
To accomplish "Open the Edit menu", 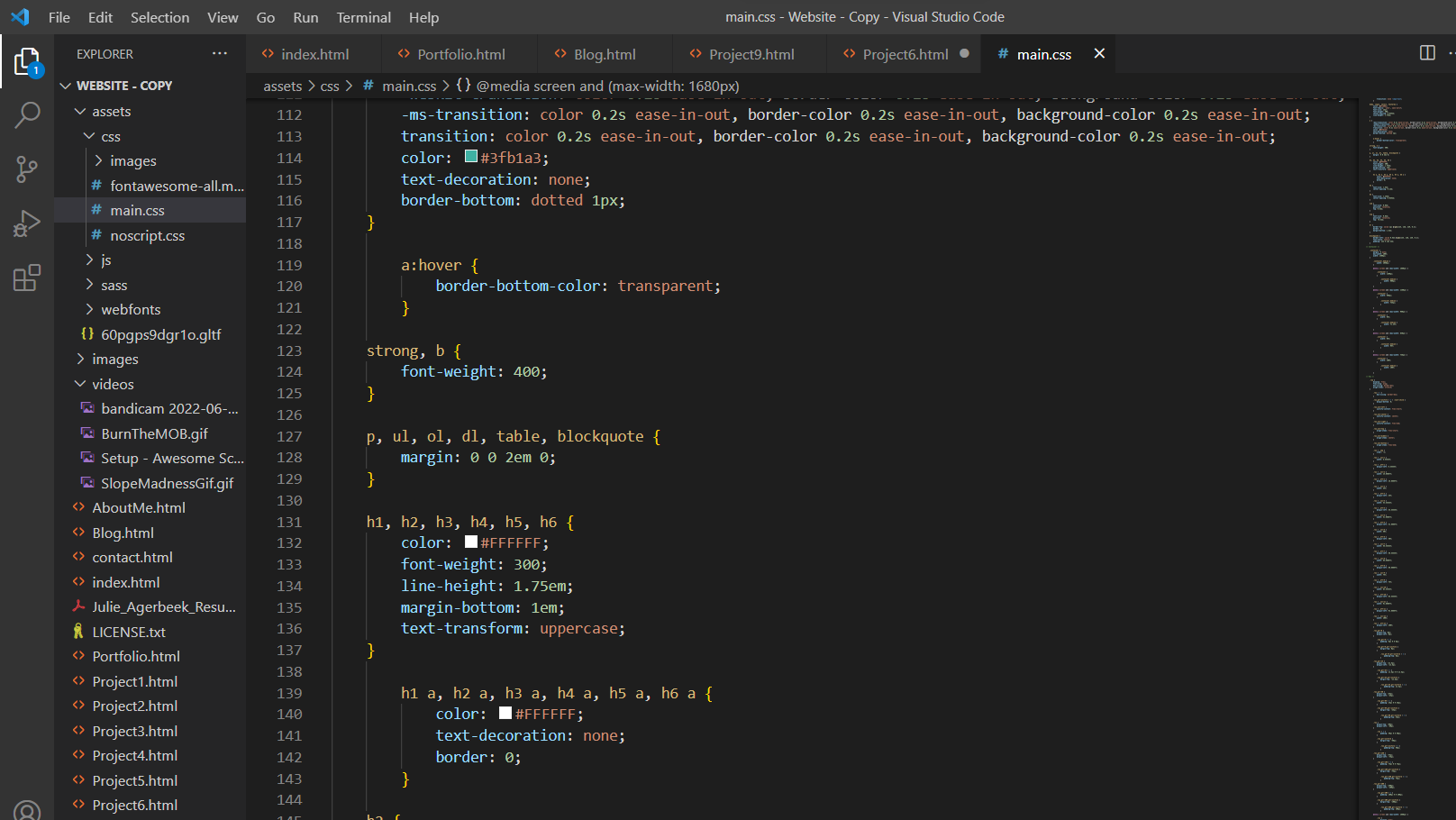I will tap(101, 17).
